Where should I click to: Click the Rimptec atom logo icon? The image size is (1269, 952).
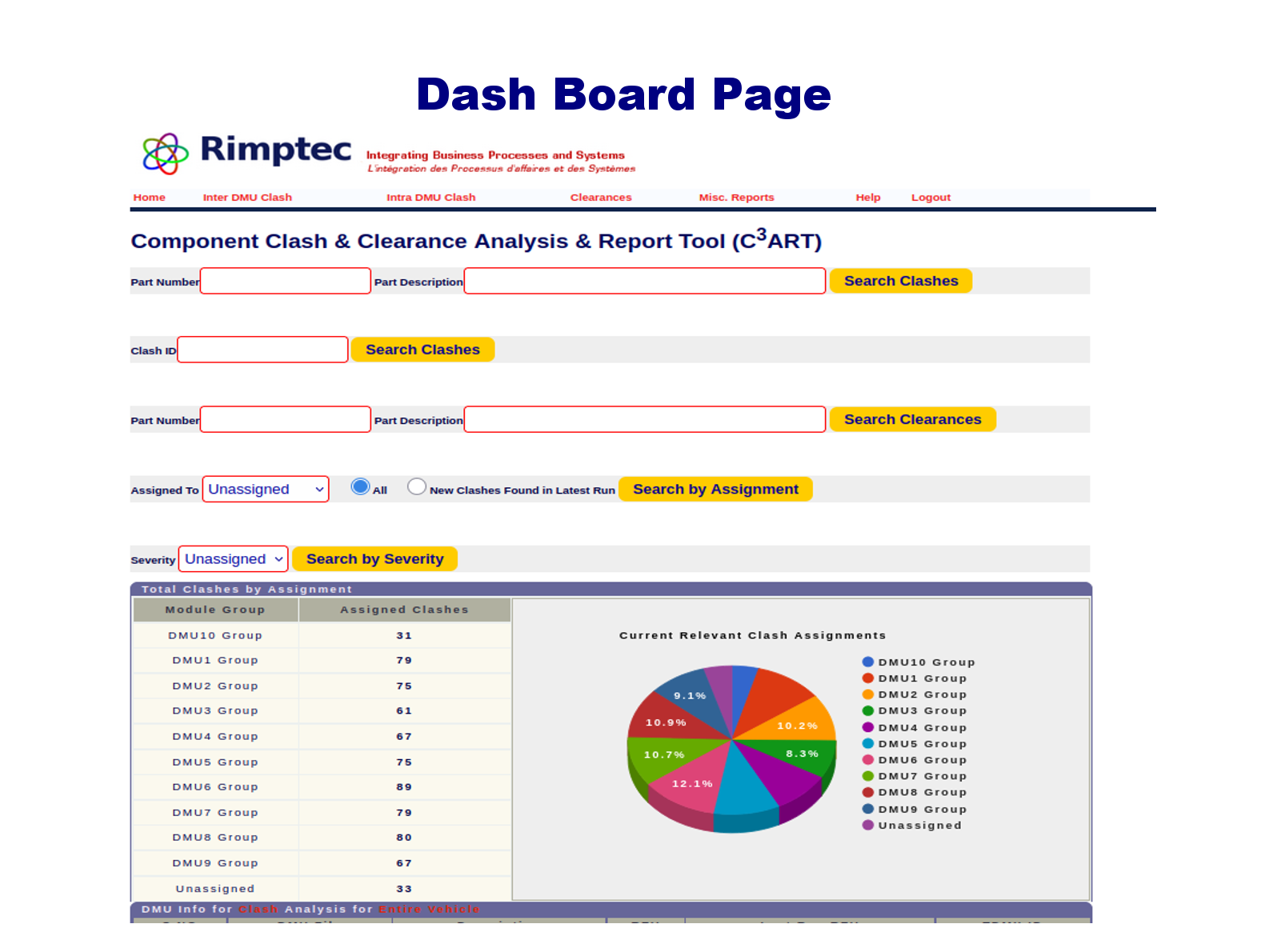[x=165, y=154]
